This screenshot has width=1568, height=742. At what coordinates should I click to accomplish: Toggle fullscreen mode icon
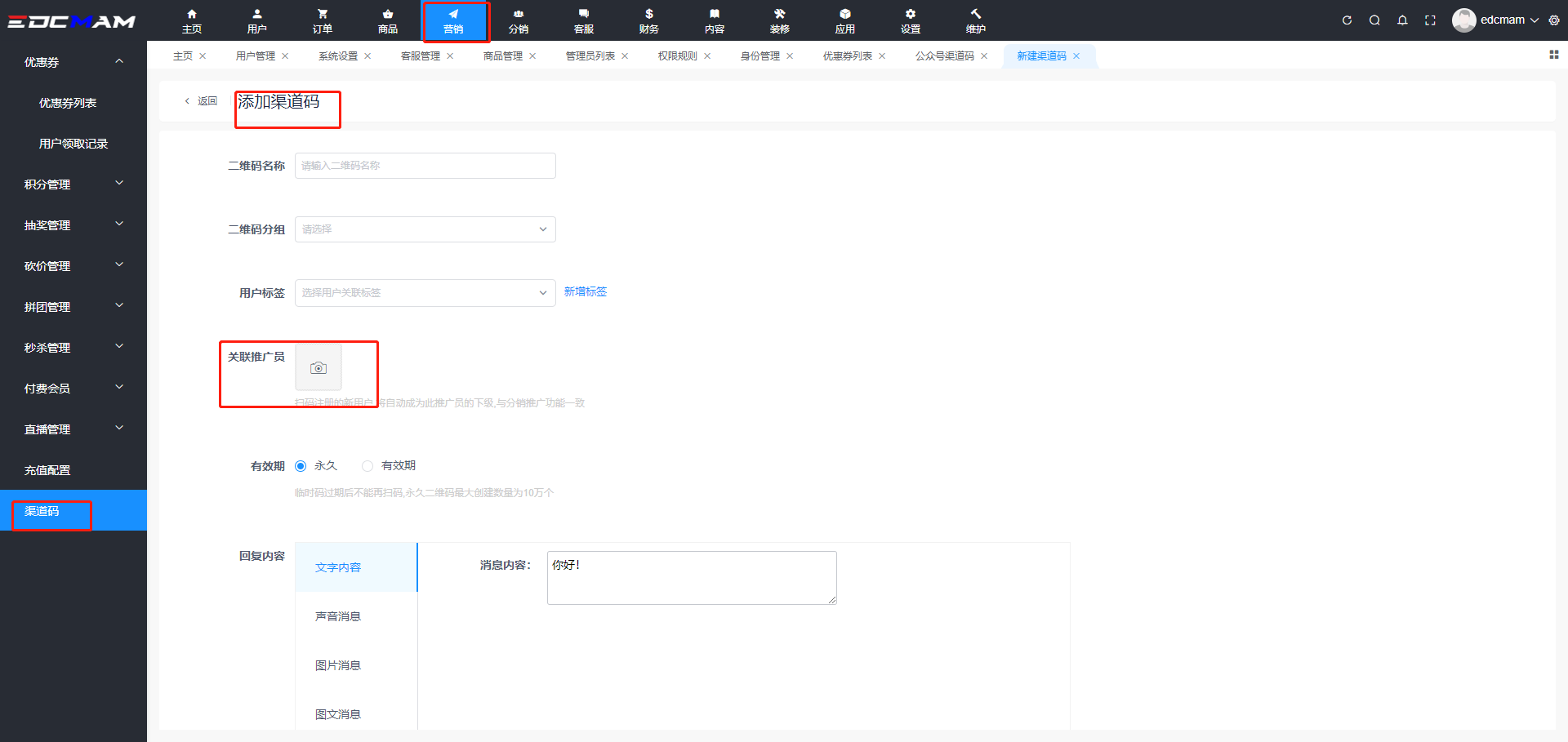click(1430, 20)
